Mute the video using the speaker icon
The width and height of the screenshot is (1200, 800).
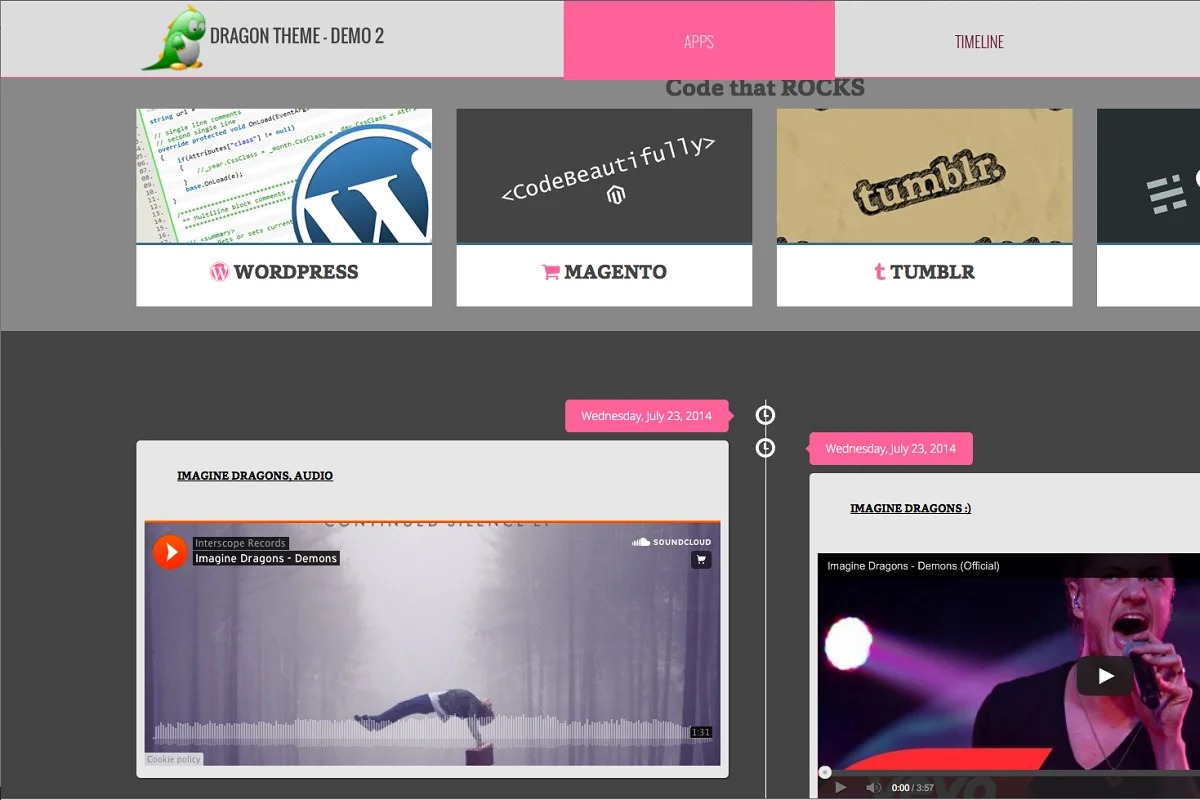pyautogui.click(x=872, y=787)
